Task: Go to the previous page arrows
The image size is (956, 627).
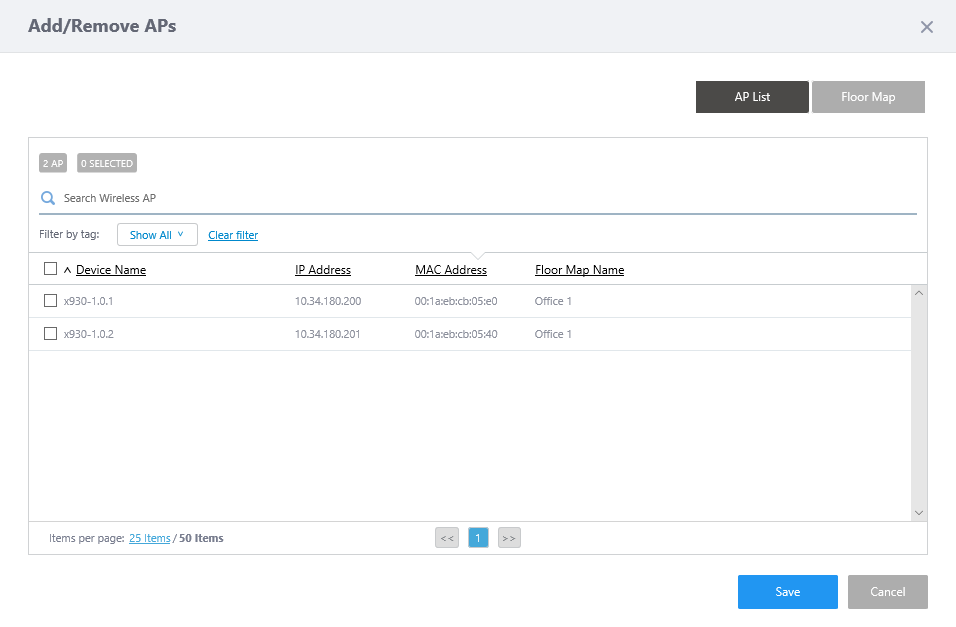Action: click(x=447, y=538)
